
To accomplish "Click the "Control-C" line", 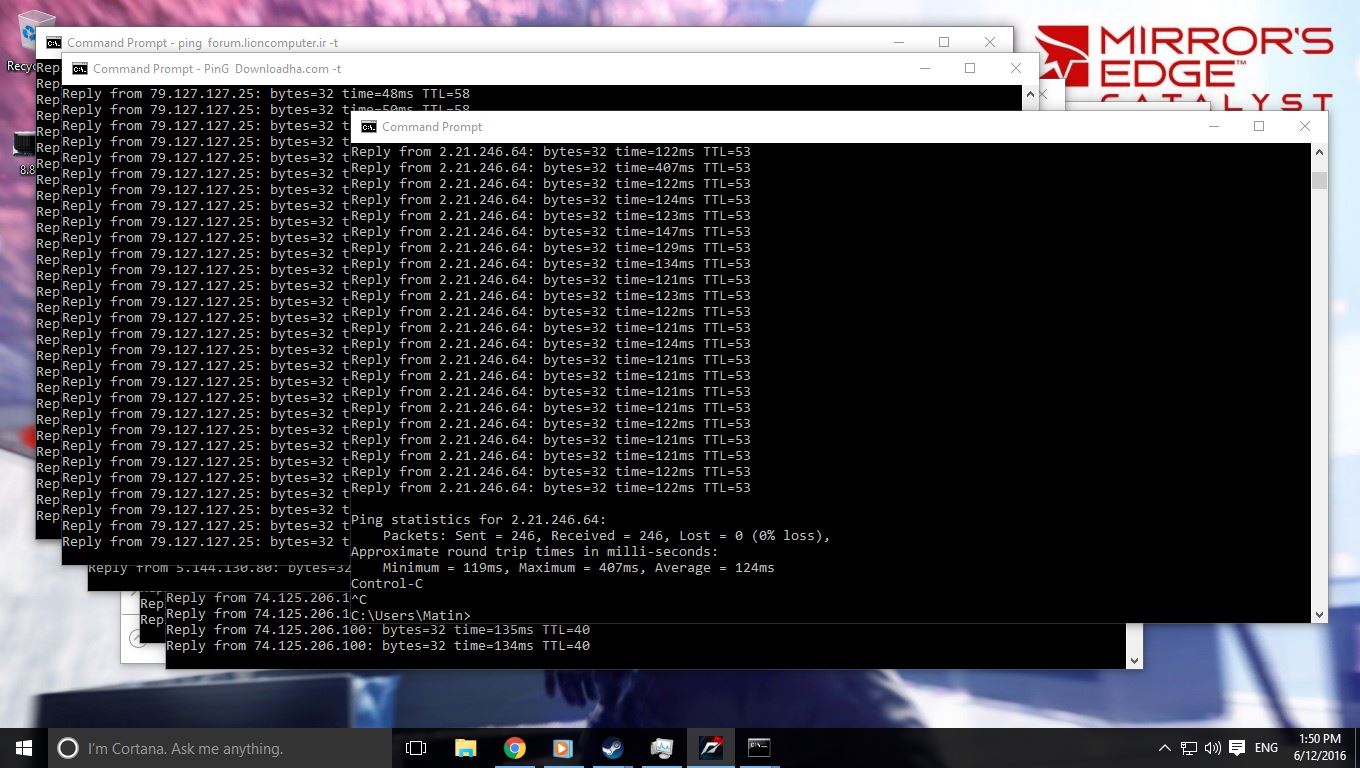I will (387, 584).
